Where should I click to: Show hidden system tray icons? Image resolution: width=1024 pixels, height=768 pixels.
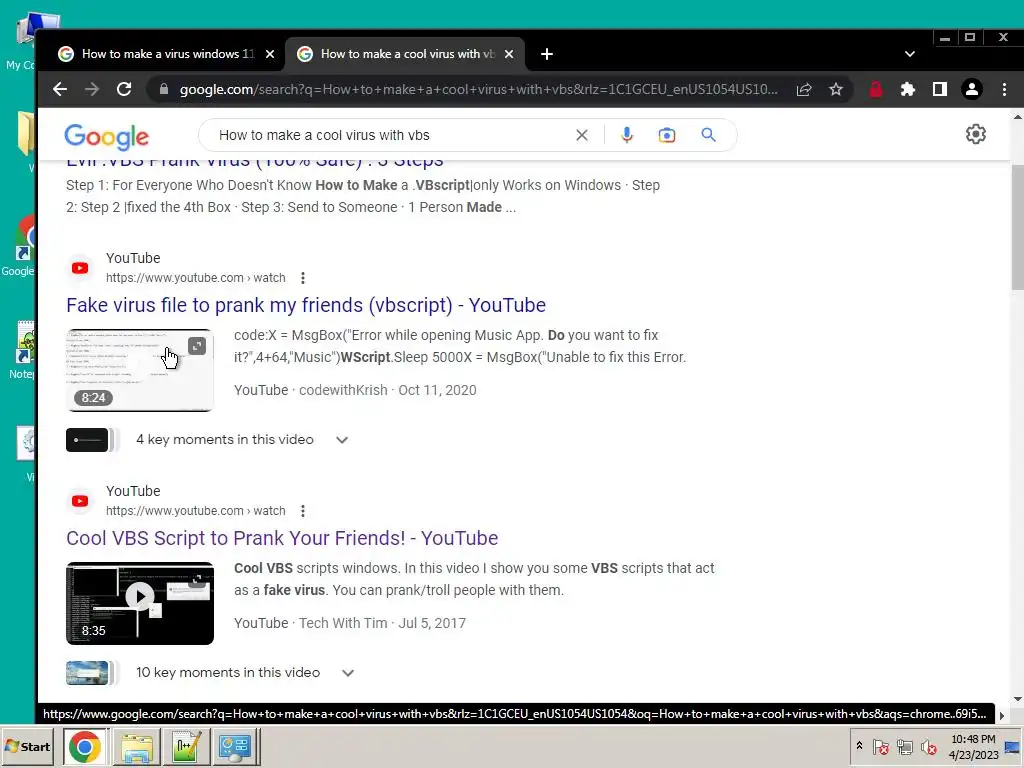point(859,746)
